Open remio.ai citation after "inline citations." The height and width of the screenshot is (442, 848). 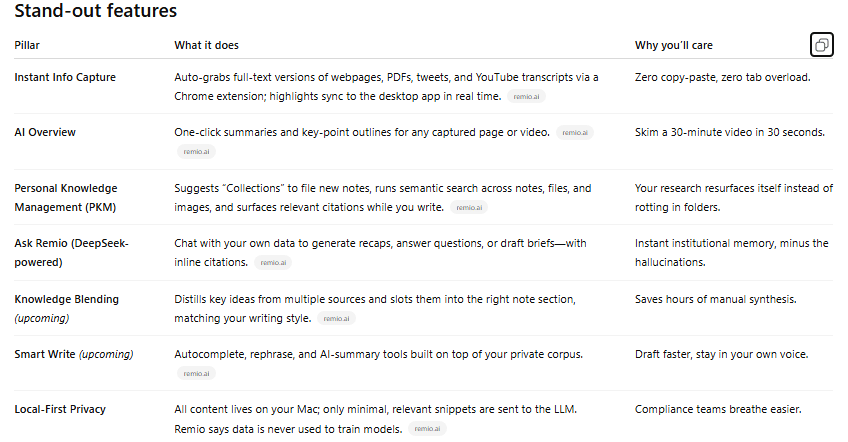[x=273, y=263]
